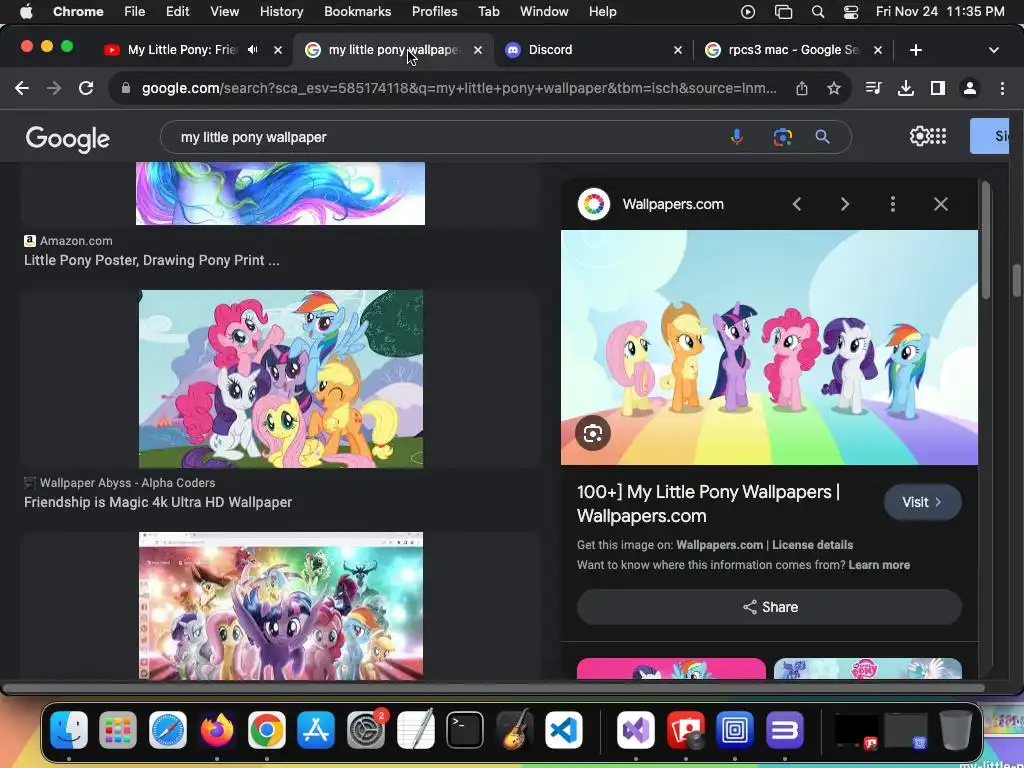
Task: Start voice search with microphone icon
Action: coord(737,137)
